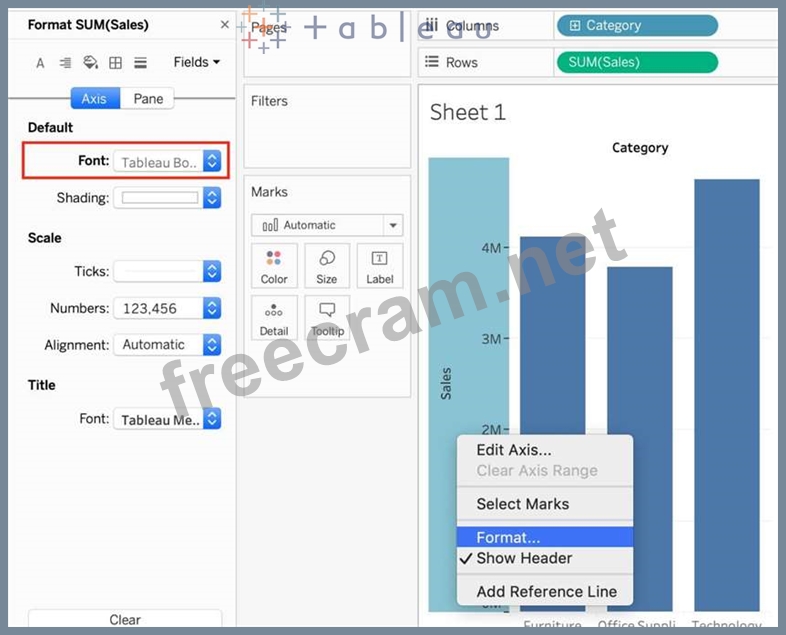Switch to the Pane tab
The height and width of the screenshot is (635, 786).
pyautogui.click(x=148, y=99)
